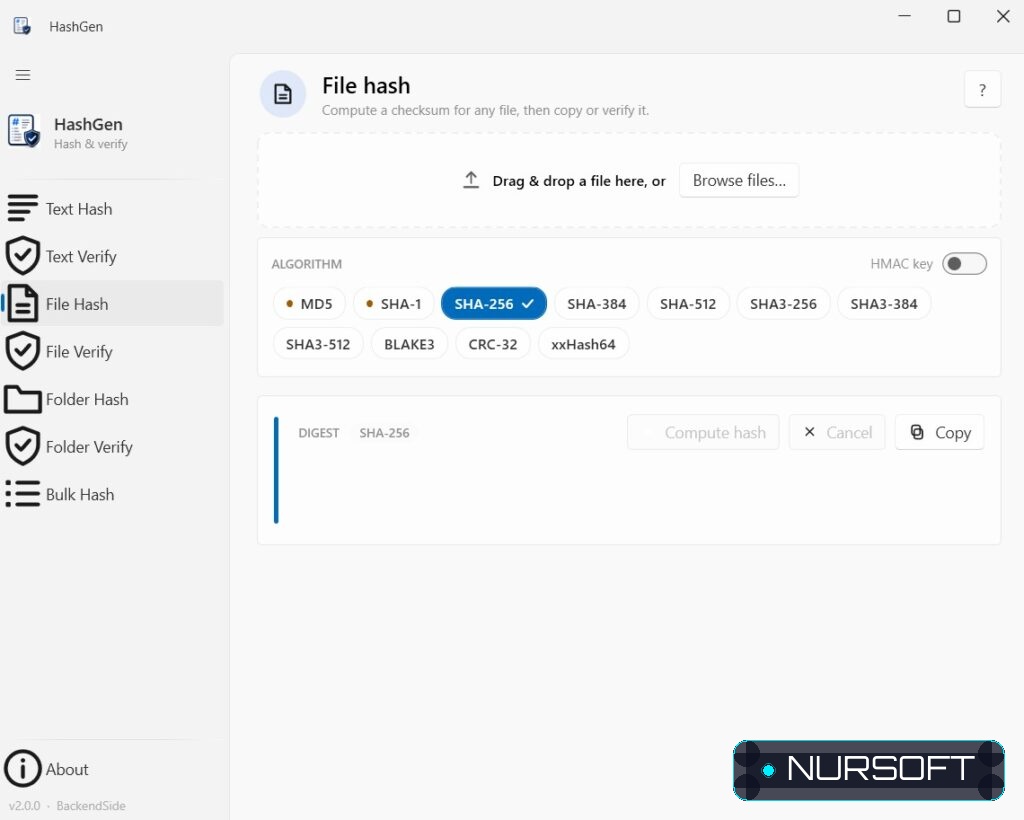Click the HashGen logo in sidebar

click(24, 131)
